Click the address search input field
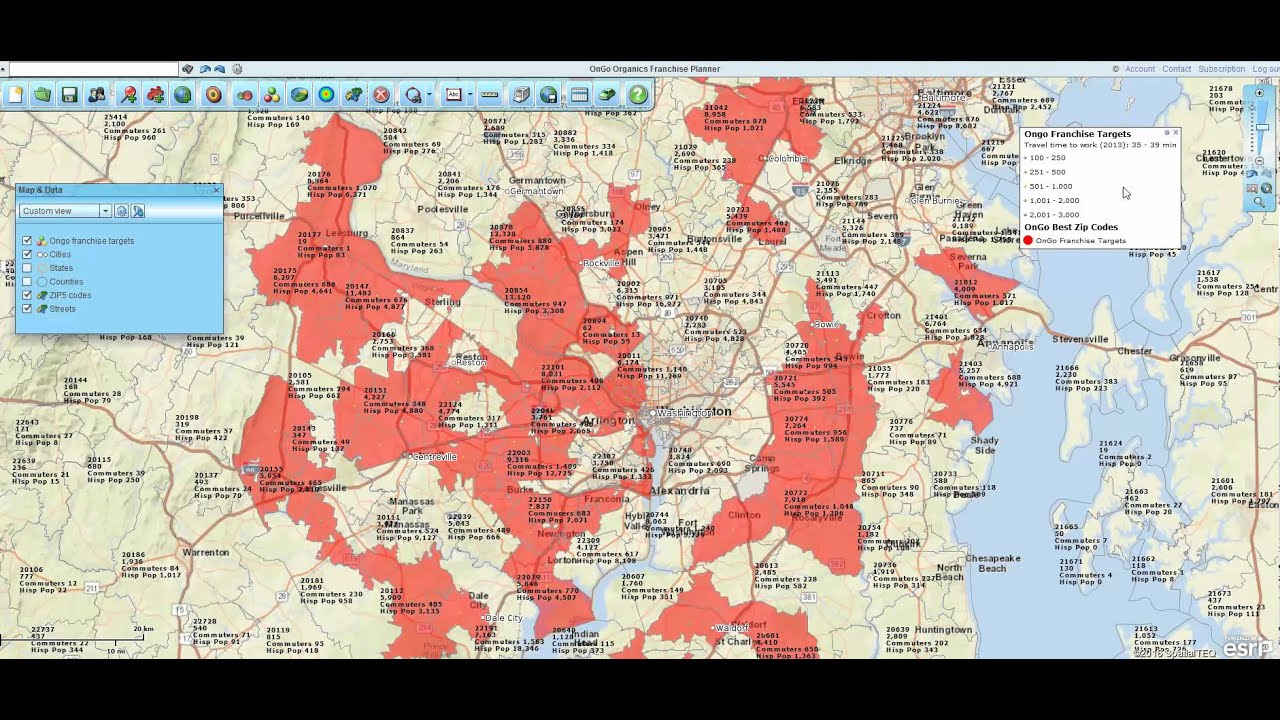Image resolution: width=1280 pixels, height=720 pixels. [93, 69]
